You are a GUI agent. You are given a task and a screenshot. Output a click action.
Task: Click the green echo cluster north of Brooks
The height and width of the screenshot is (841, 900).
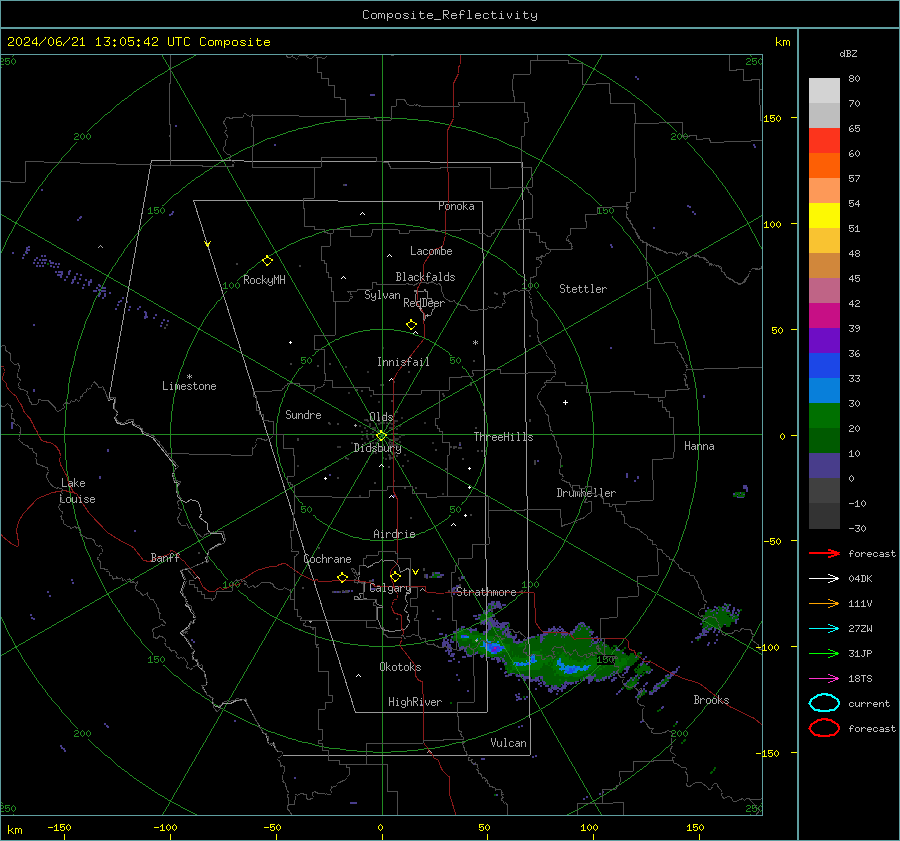pos(718,620)
